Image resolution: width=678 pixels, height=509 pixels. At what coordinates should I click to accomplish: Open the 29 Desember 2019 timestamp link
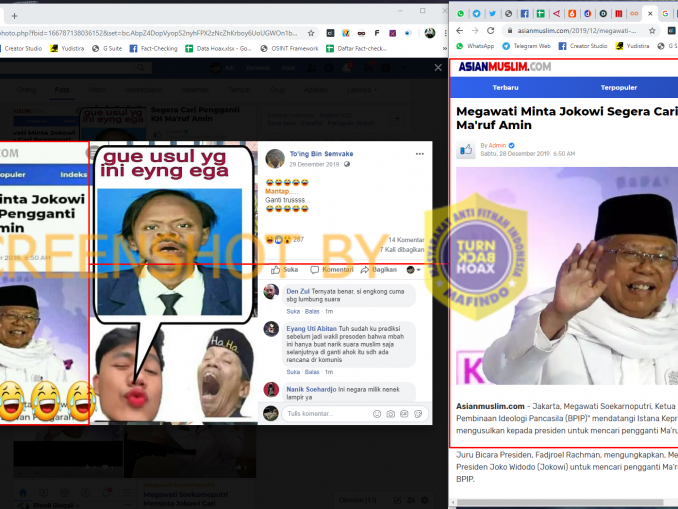[x=314, y=164]
